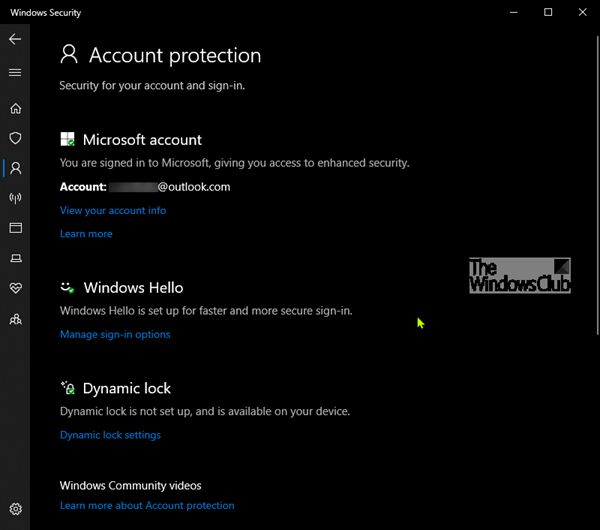Open Dynamic lock settings link
This screenshot has height=530, width=600.
pyautogui.click(x=110, y=435)
